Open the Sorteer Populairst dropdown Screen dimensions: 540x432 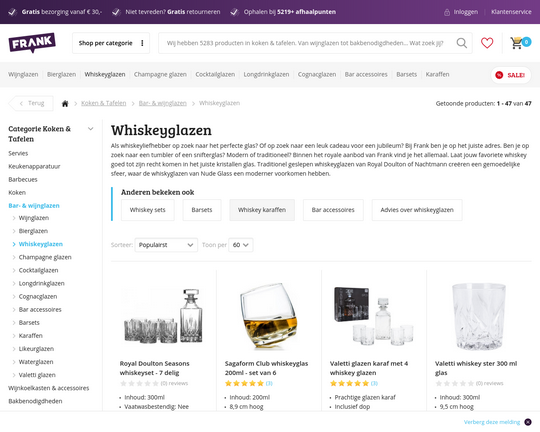tap(166, 245)
